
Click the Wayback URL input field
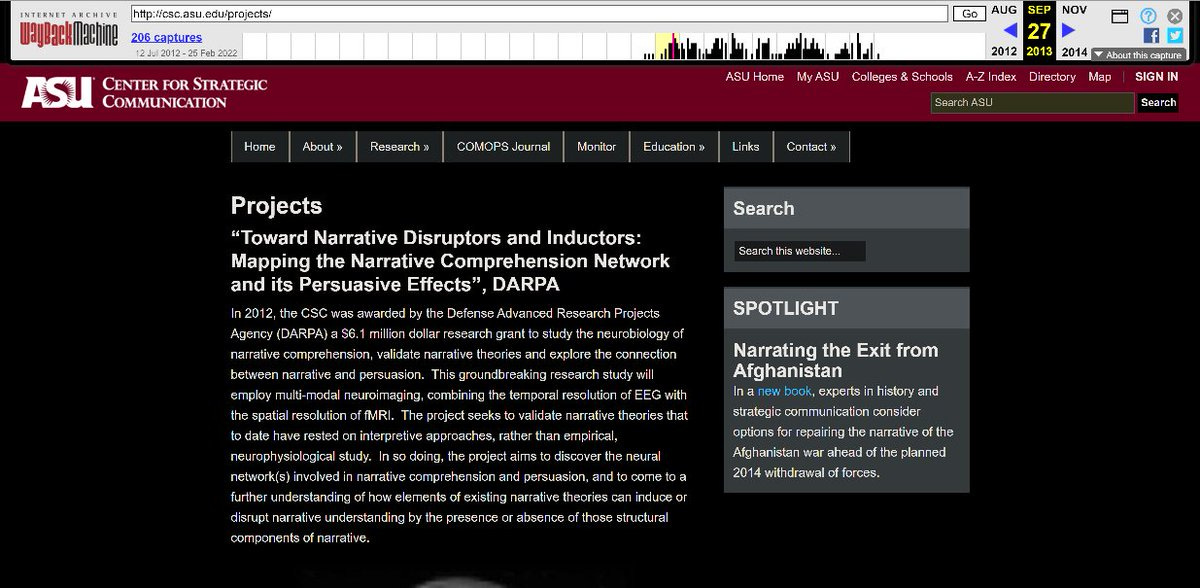(x=539, y=14)
